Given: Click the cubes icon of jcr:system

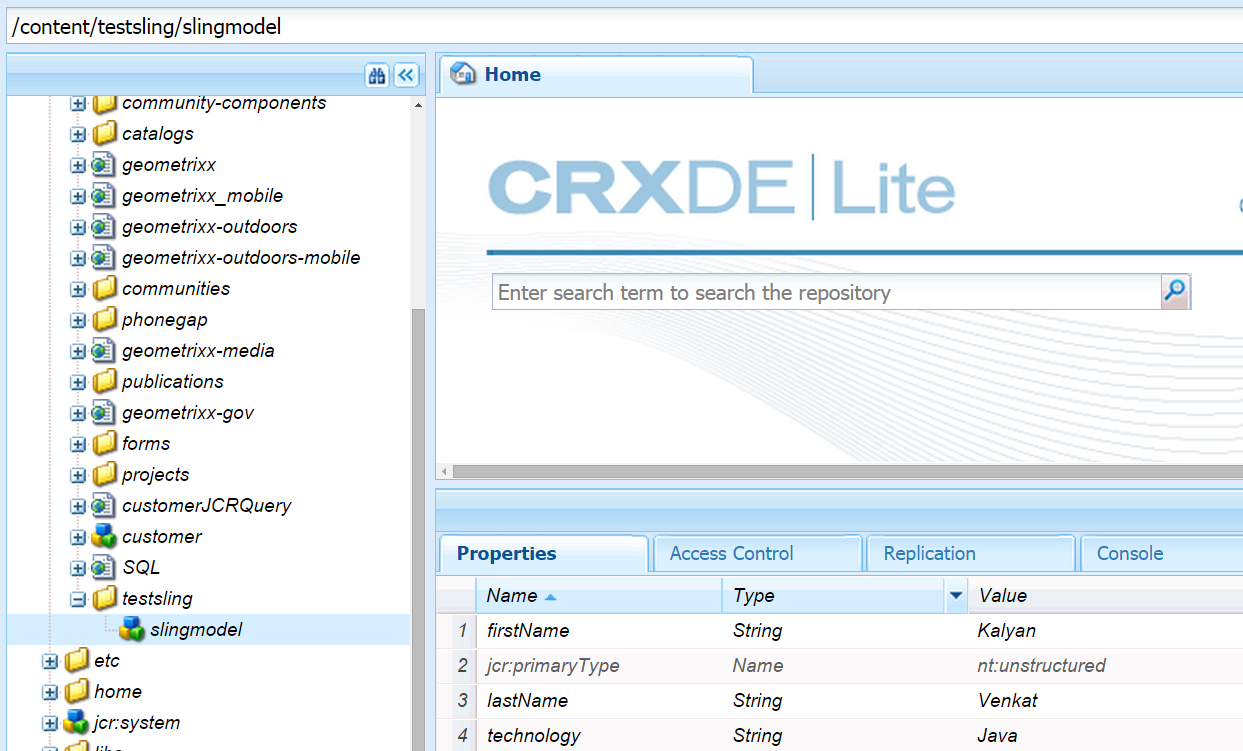Looking at the screenshot, I should pos(76,723).
